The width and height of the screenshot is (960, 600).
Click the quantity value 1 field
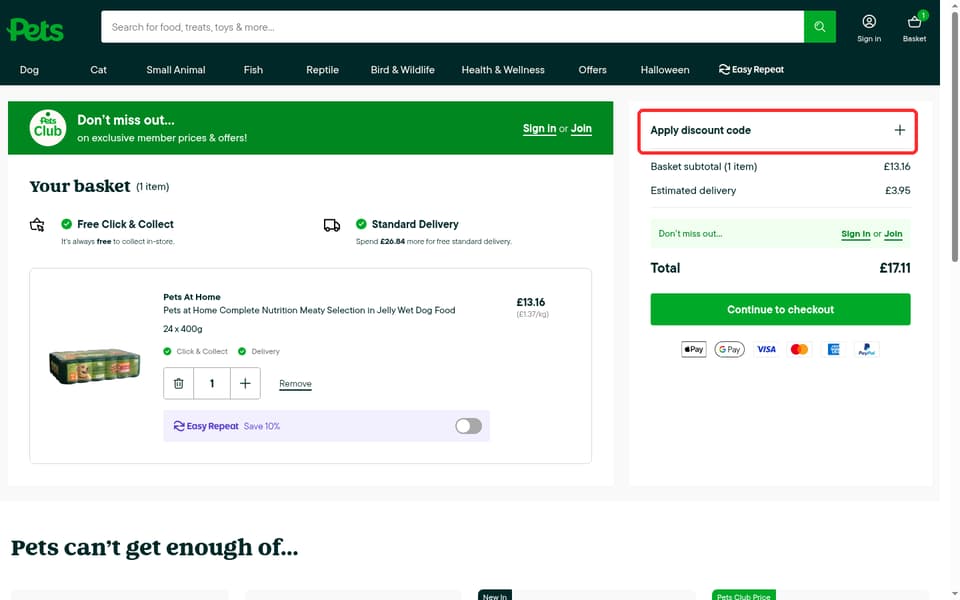[212, 383]
